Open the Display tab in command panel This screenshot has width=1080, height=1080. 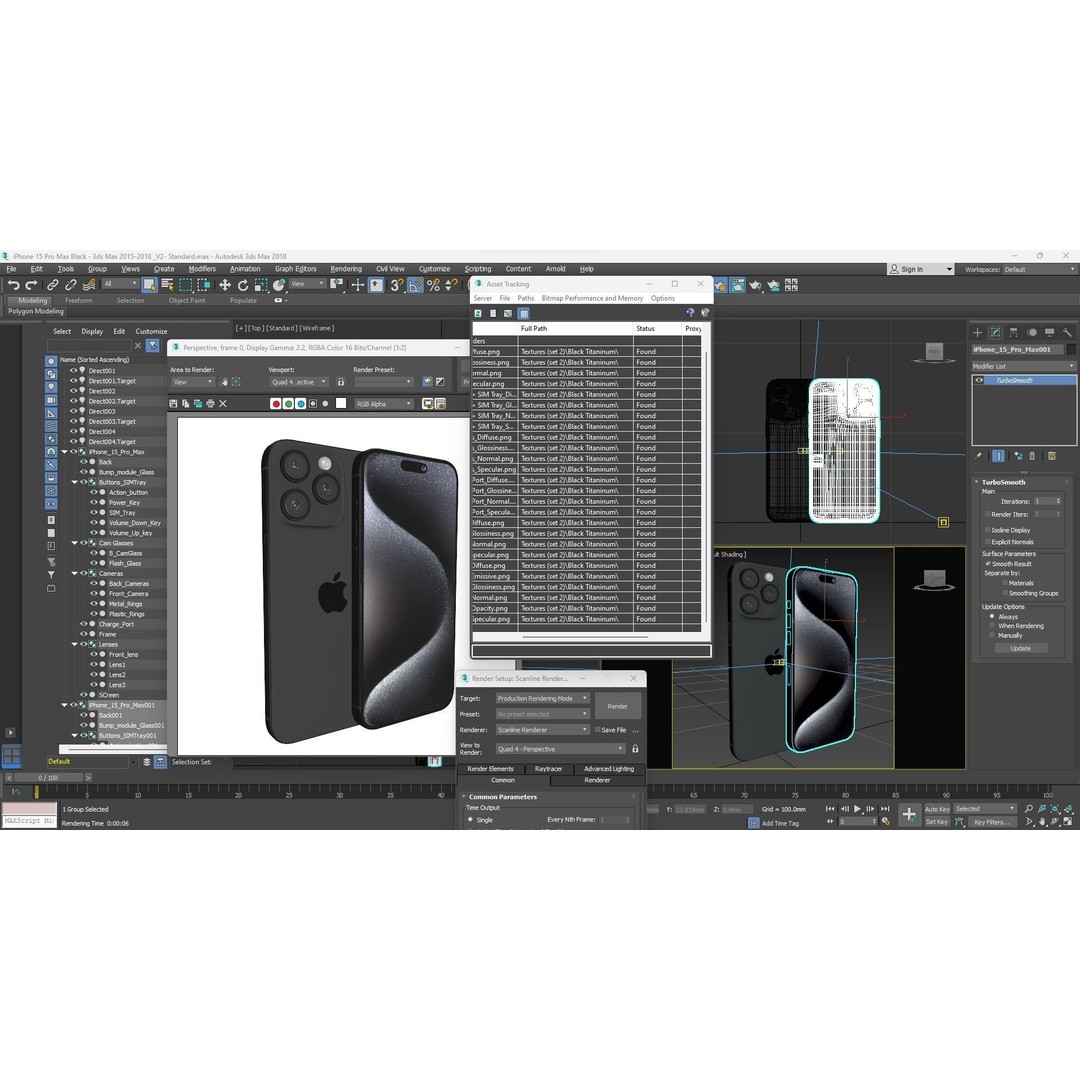tap(1050, 332)
